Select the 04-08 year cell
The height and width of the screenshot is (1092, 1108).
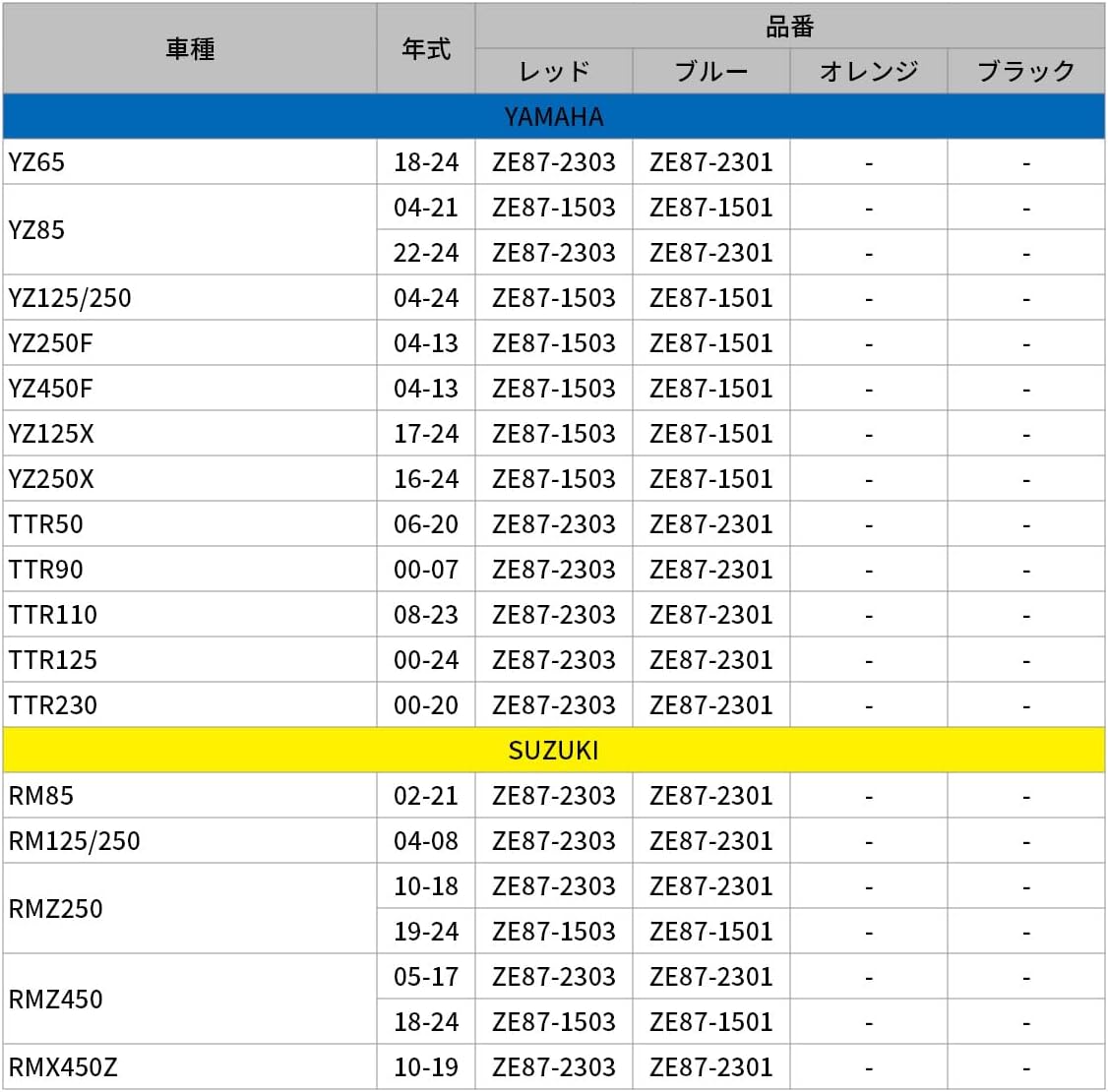coord(426,840)
